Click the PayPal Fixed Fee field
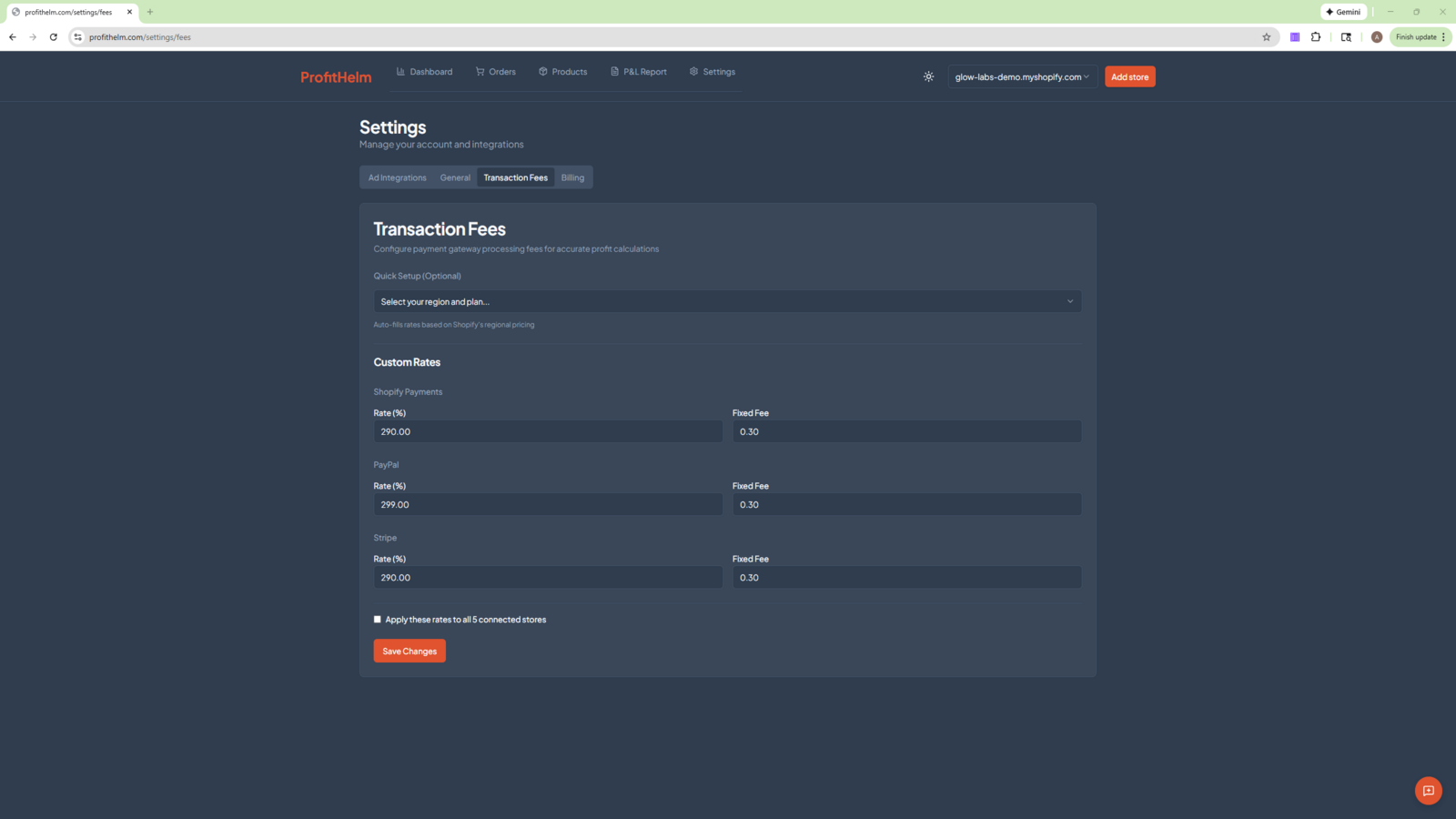The height and width of the screenshot is (819, 1456). click(x=907, y=504)
